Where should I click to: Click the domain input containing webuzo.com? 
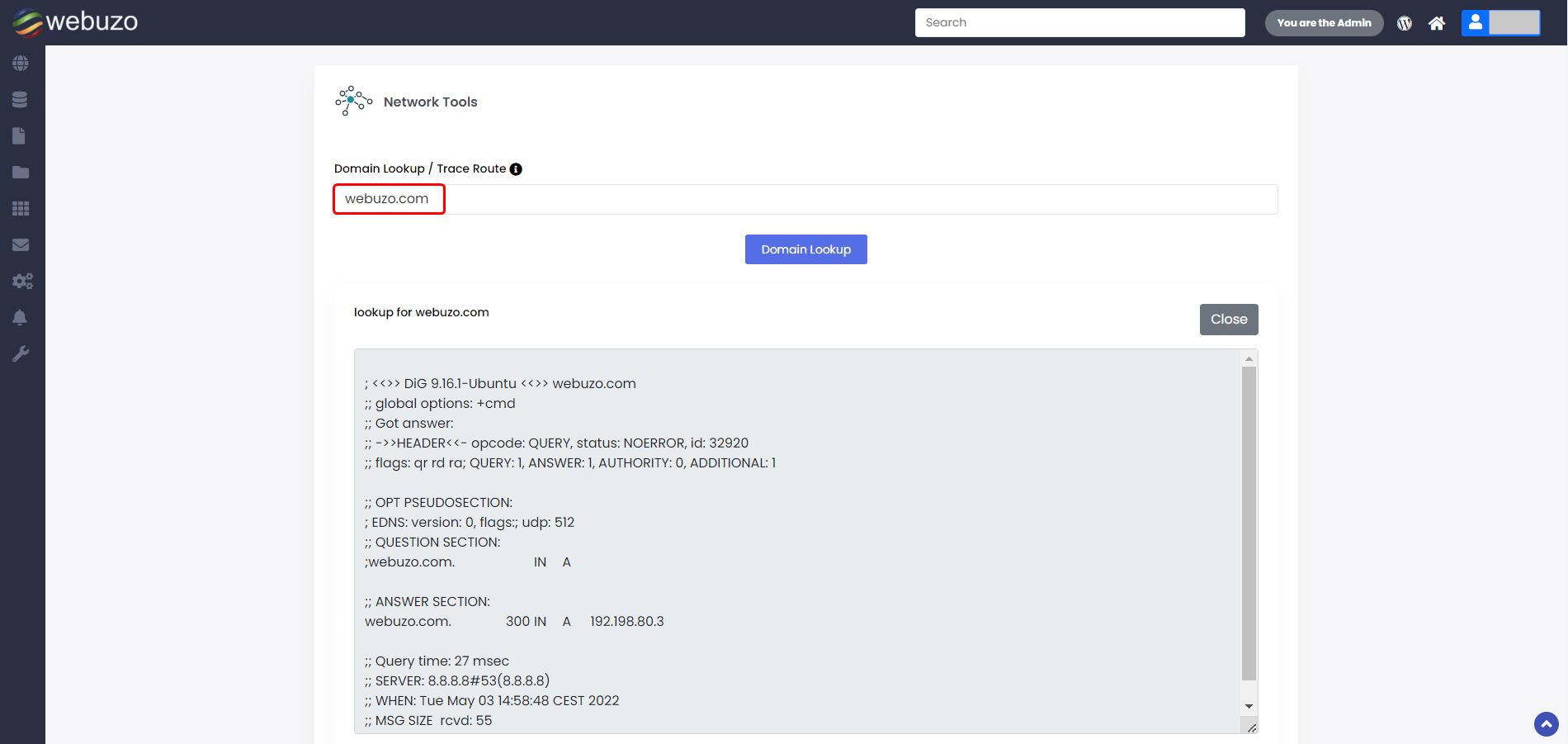(x=805, y=199)
